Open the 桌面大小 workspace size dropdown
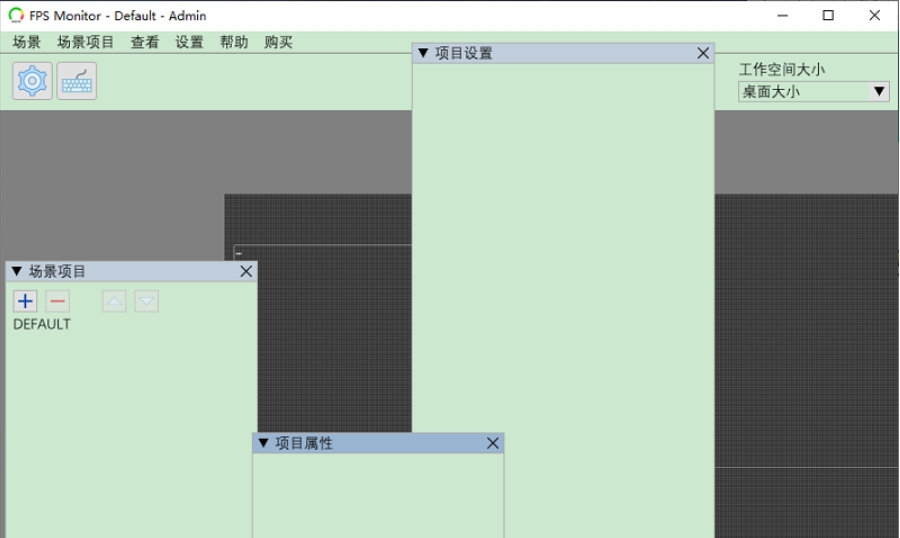Viewport: 900px width, 538px height. point(813,91)
